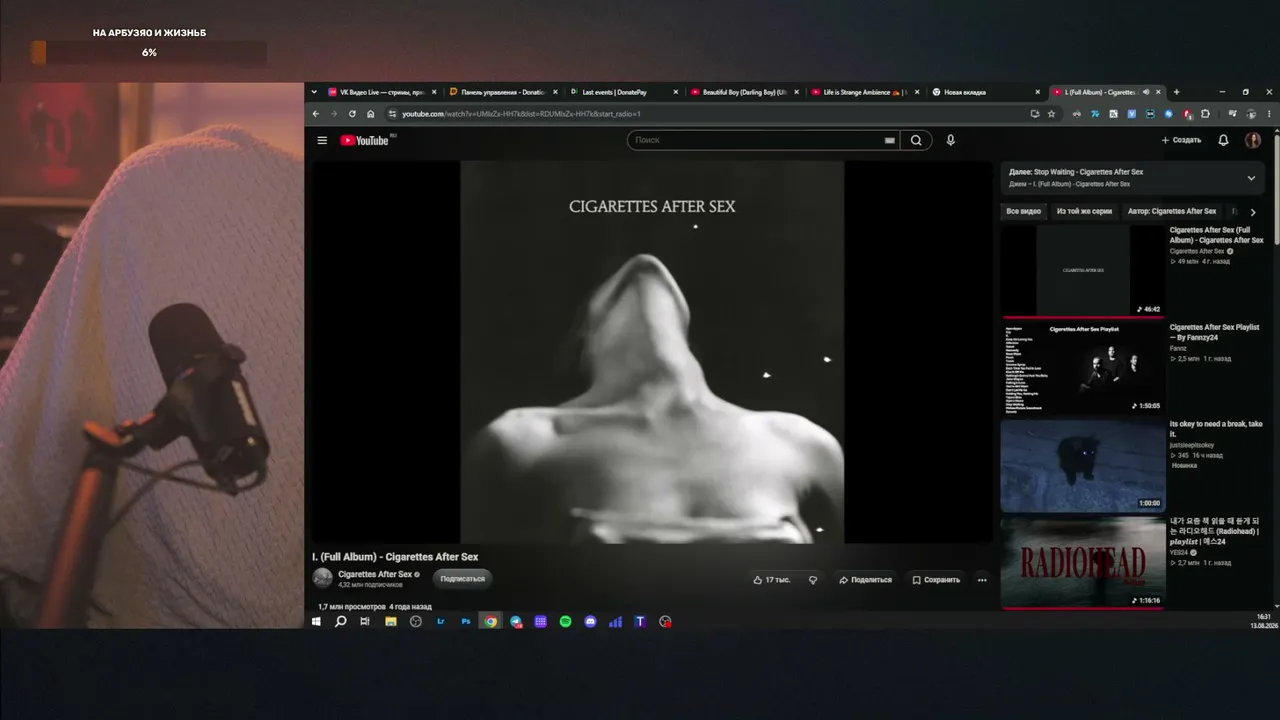1280x720 pixels.
Task: Open the browser home page icon
Action: coord(370,114)
